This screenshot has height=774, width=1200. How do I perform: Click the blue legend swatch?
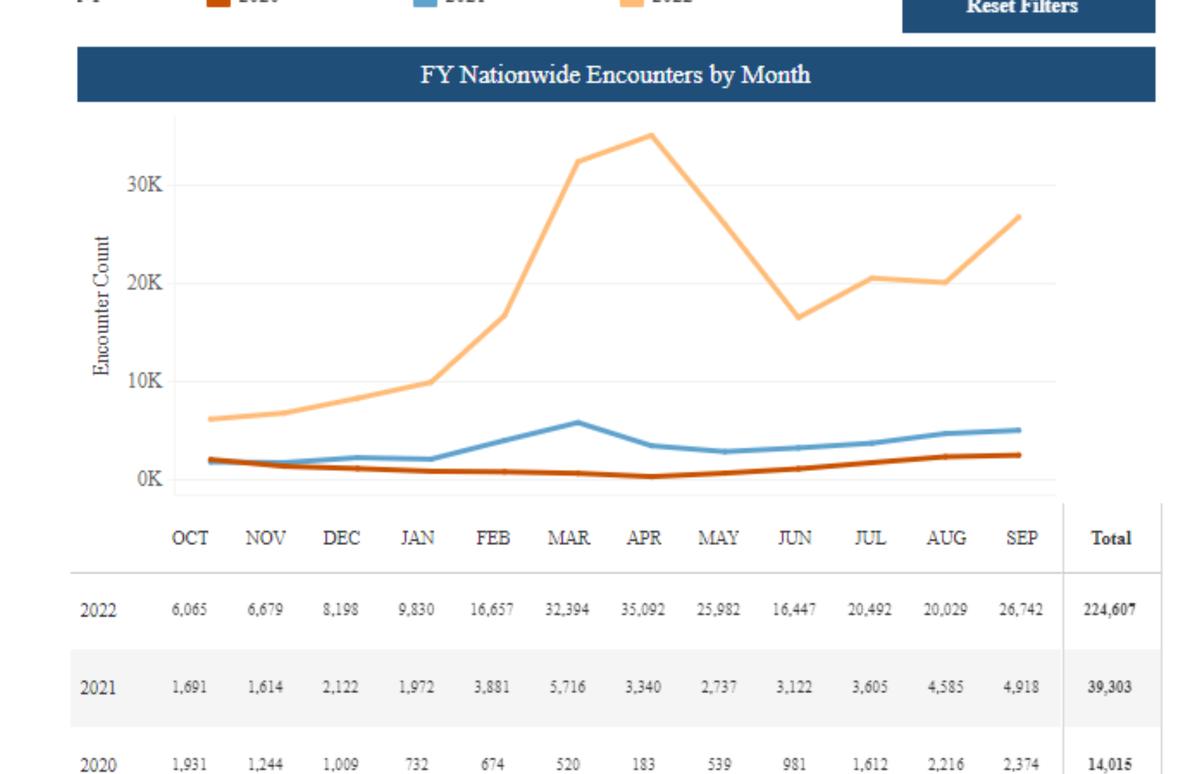(x=425, y=3)
